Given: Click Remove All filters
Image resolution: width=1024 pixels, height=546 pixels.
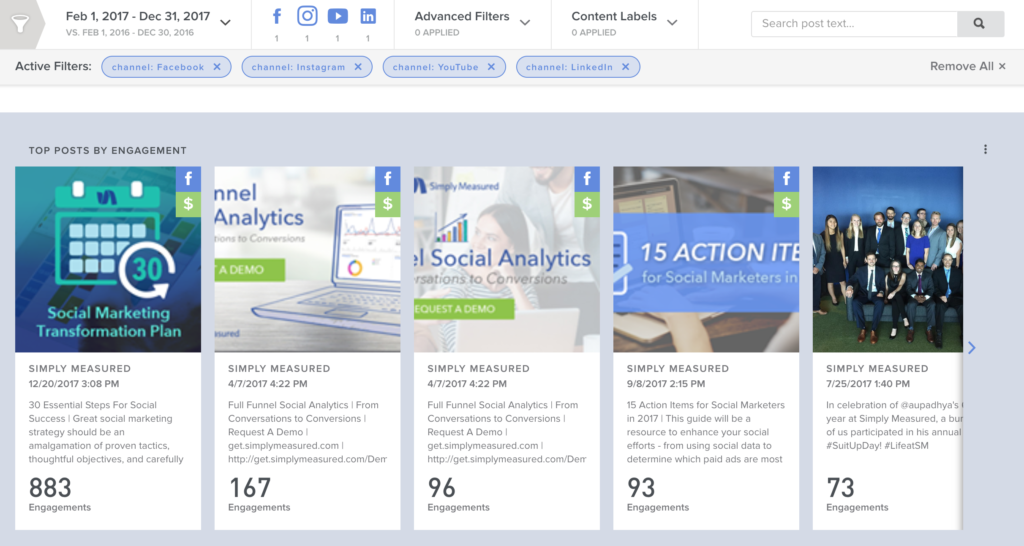Looking at the screenshot, I should coord(968,66).
